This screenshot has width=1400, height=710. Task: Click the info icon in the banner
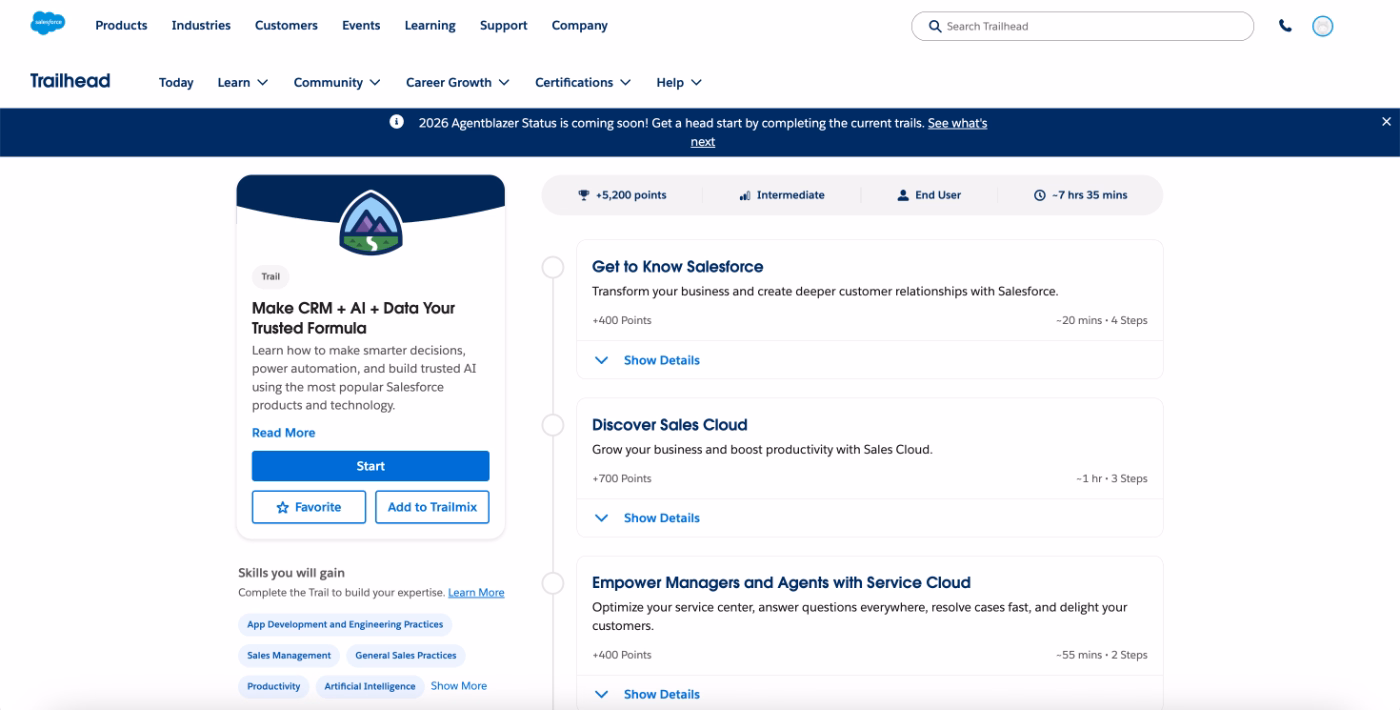[397, 122]
